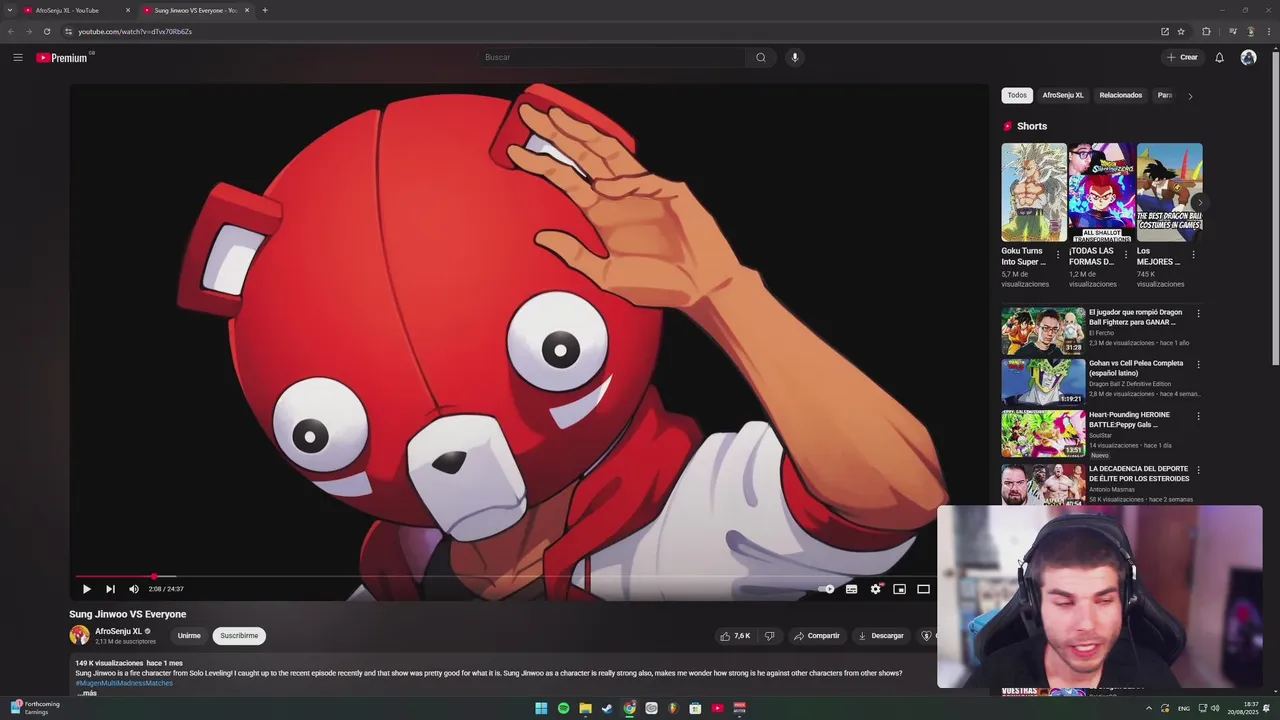The width and height of the screenshot is (1280, 720).
Task: Reload the page
Action: click(x=46, y=31)
